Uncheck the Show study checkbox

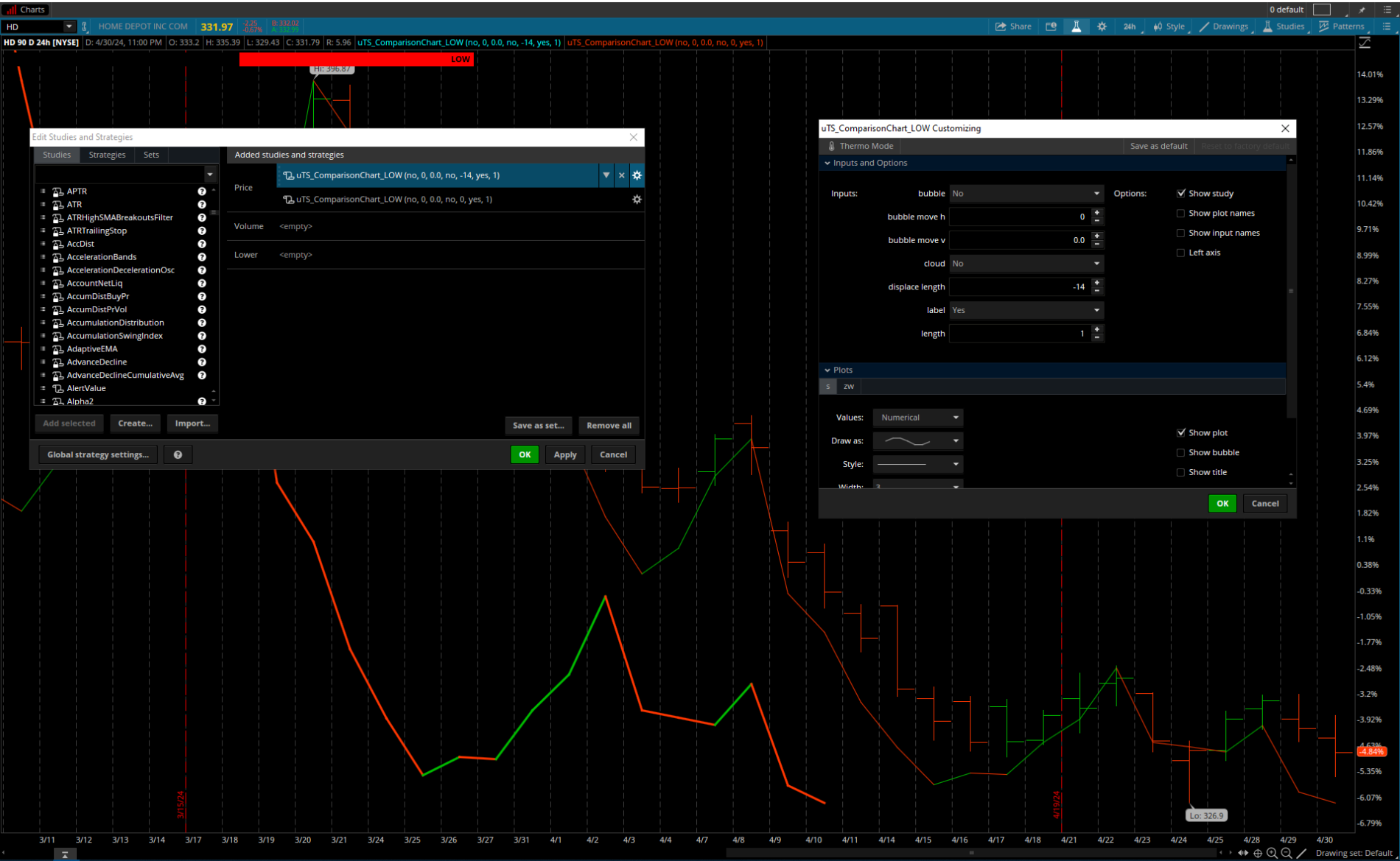pyautogui.click(x=1181, y=194)
